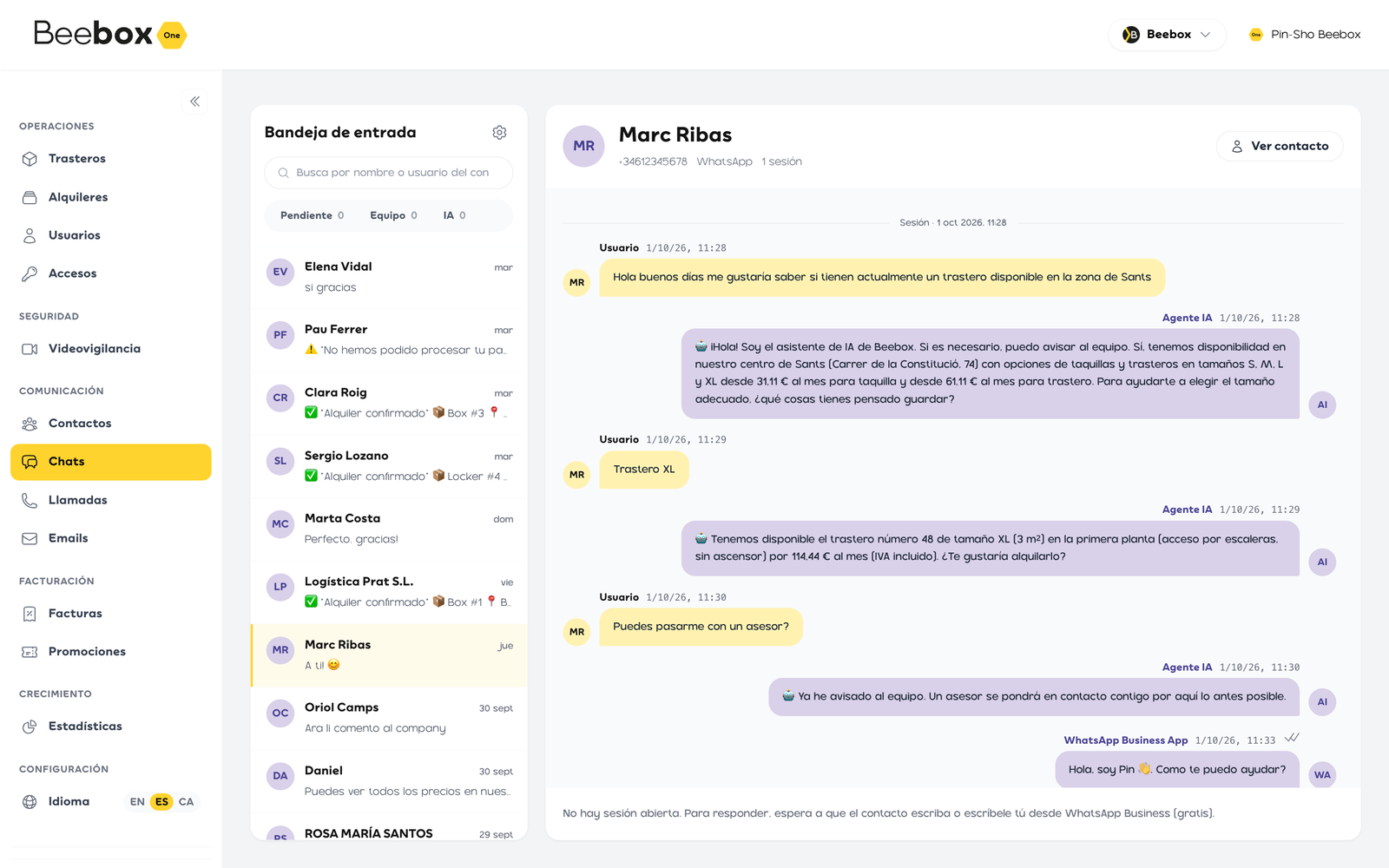This screenshot has width=1389, height=868.
Task: Click Marc Ribas MR avatar in chat header
Action: [x=584, y=146]
